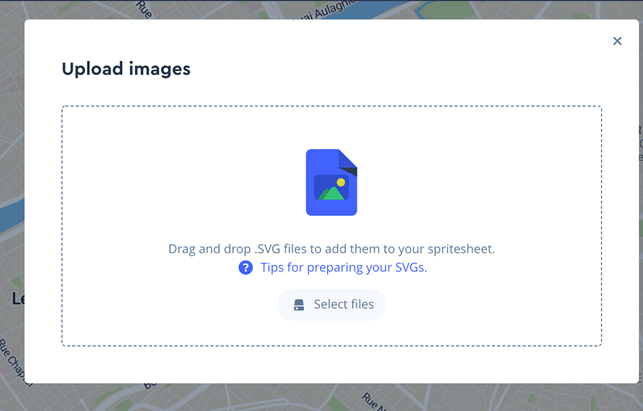Click the Upload images heading

point(126,69)
